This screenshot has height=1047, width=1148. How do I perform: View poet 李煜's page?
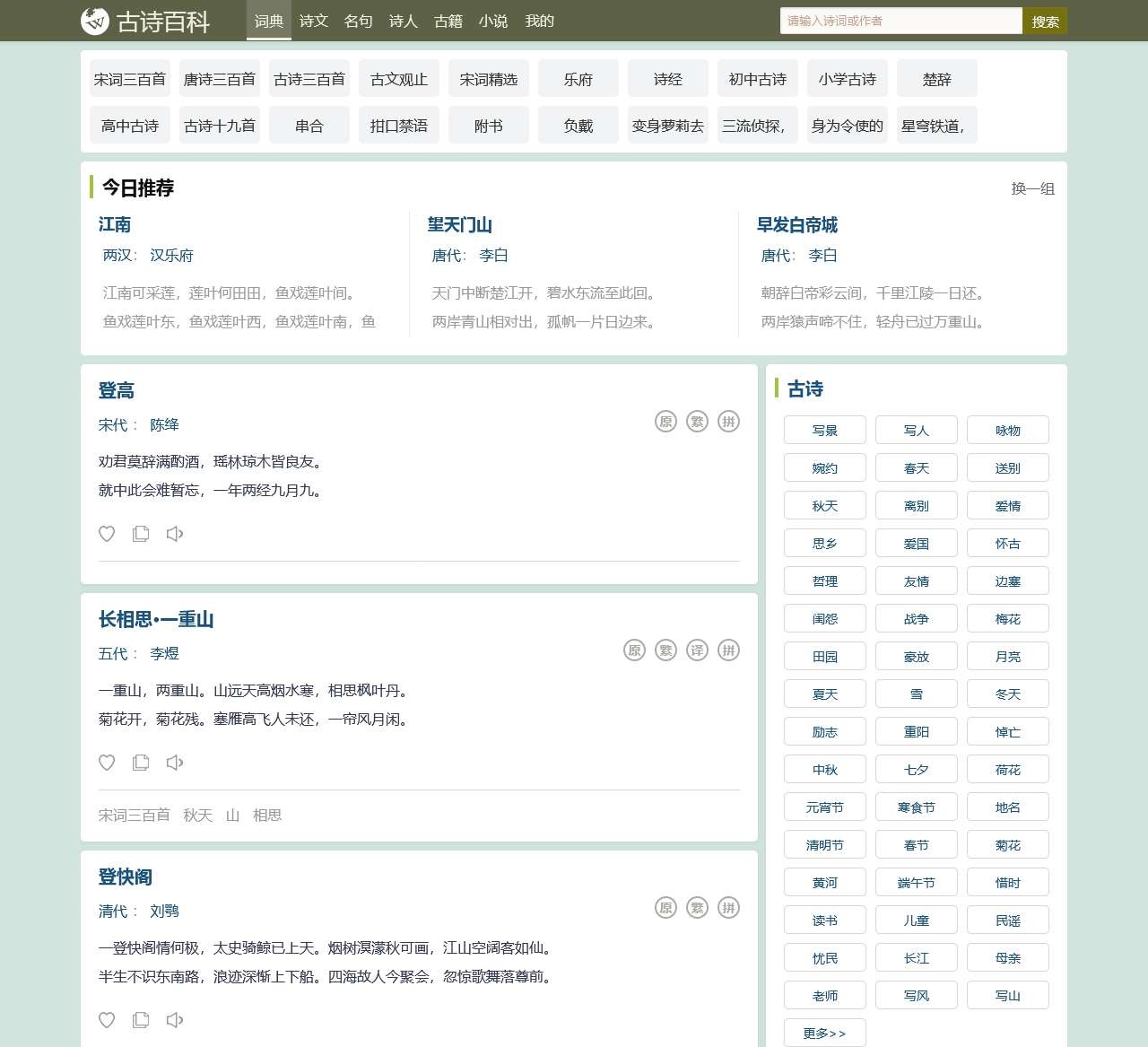(x=164, y=654)
